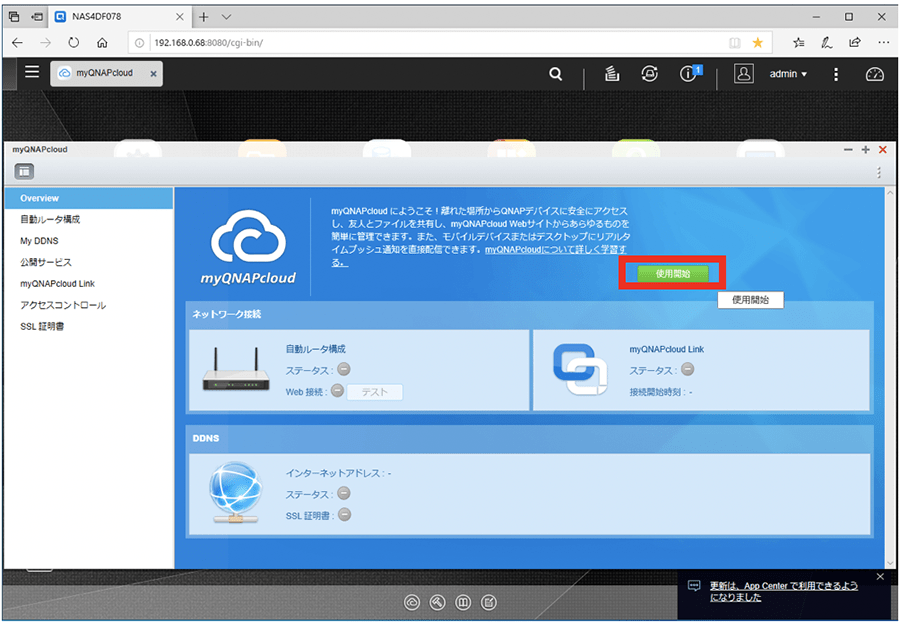
Task: Select the NAS4DF078 browser tab
Action: [119, 17]
